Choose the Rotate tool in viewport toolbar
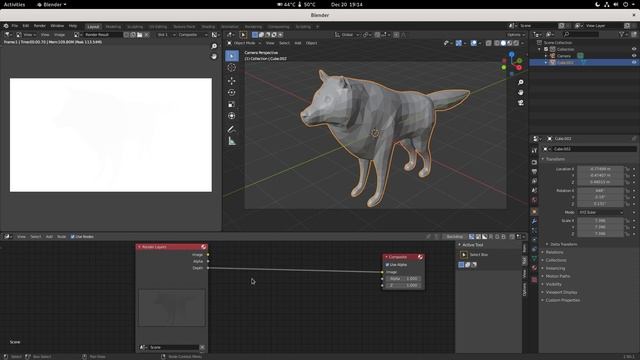Image resolution: width=640 pixels, height=360 pixels. coord(232,93)
